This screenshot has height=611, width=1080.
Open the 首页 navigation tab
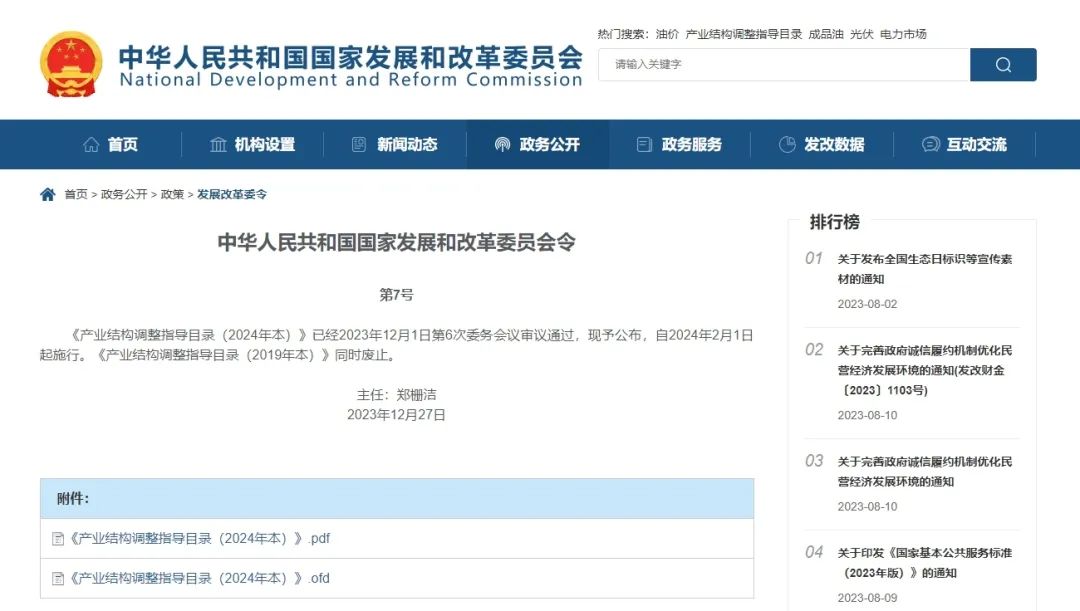click(x=110, y=145)
